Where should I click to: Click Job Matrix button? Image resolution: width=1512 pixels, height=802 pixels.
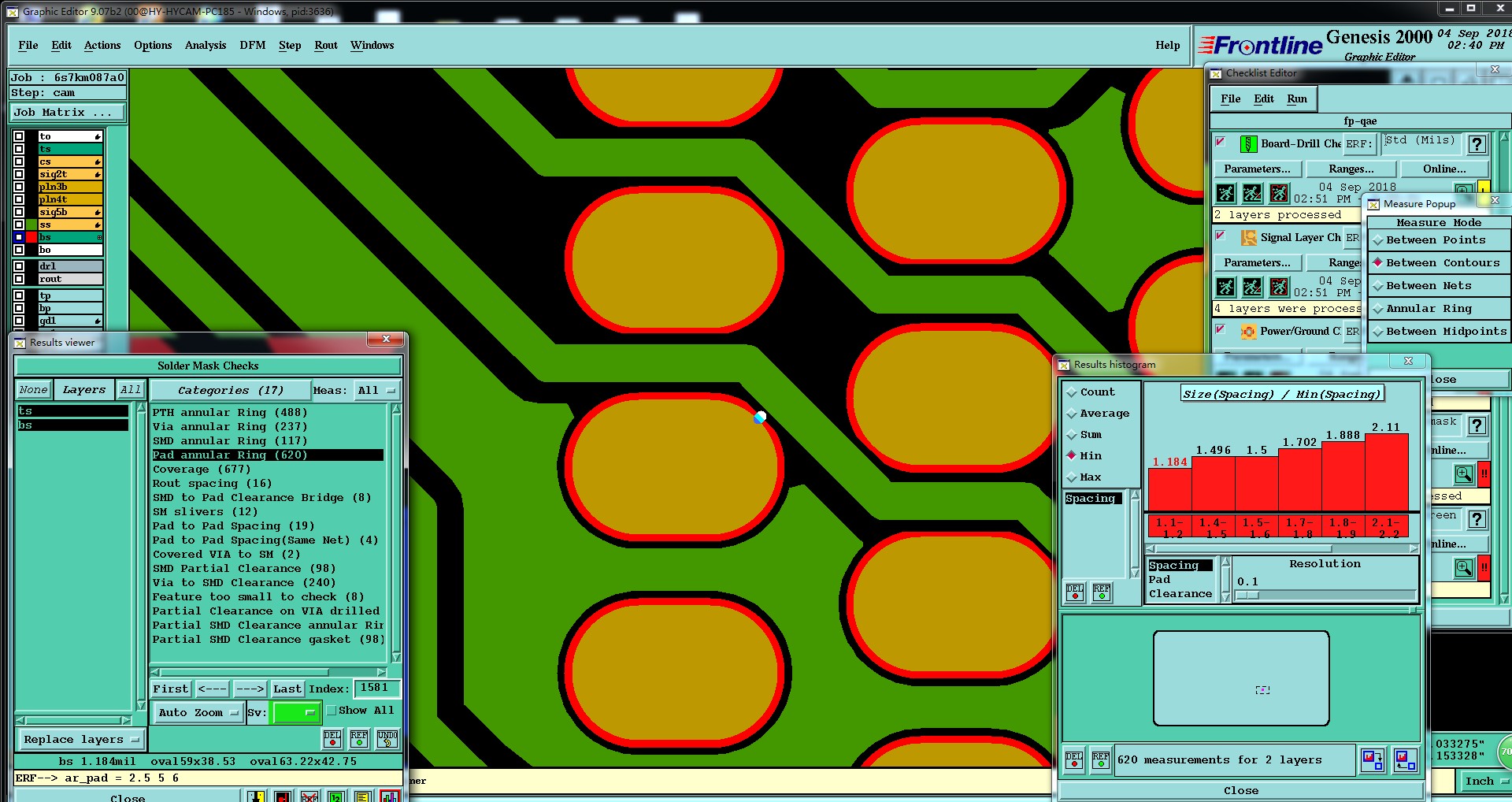68,113
